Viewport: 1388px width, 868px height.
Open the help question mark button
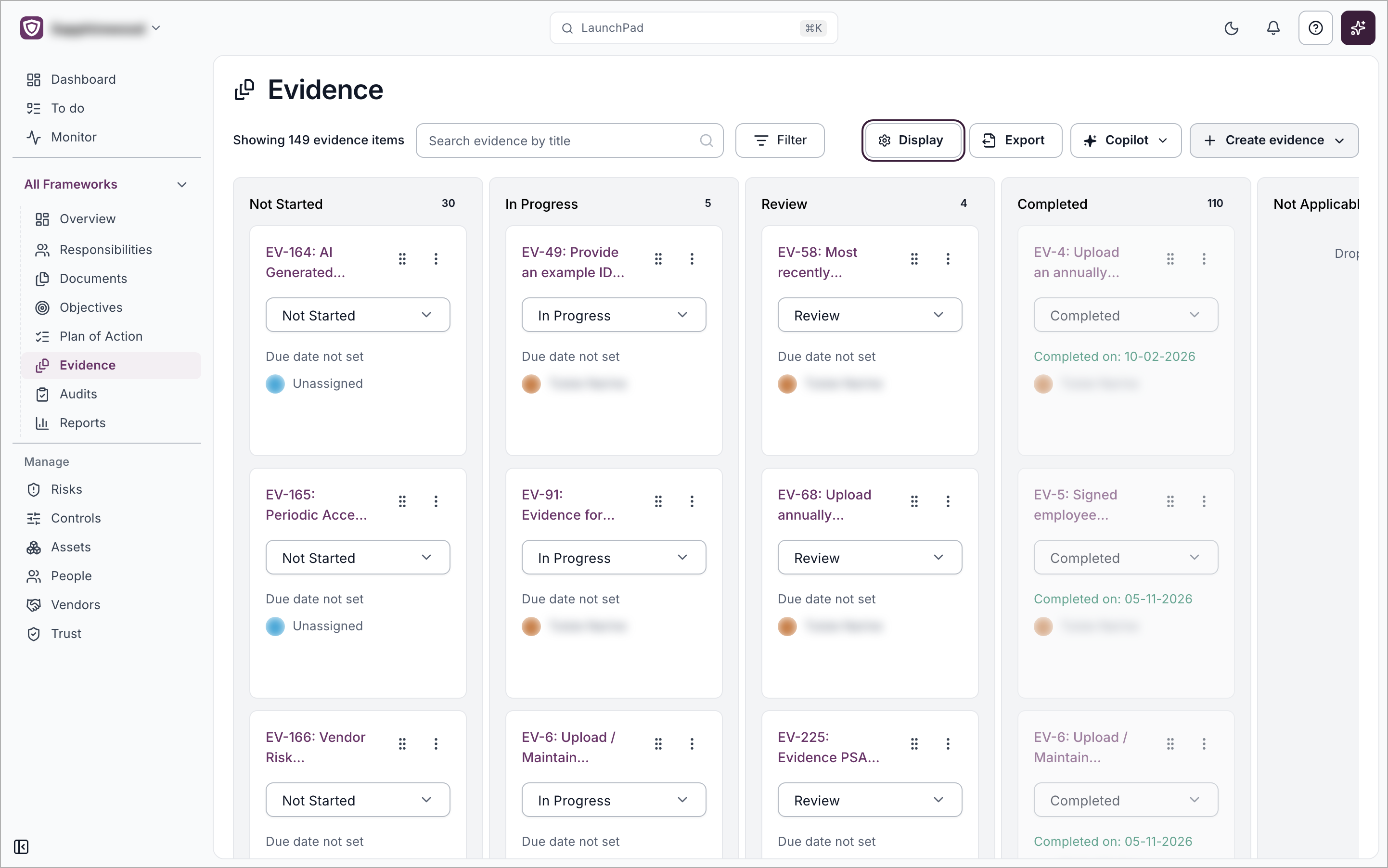[1315, 28]
